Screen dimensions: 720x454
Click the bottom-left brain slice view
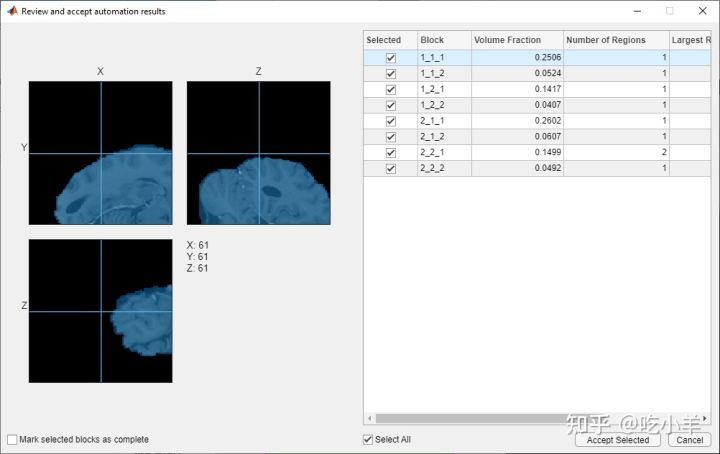pos(100,311)
